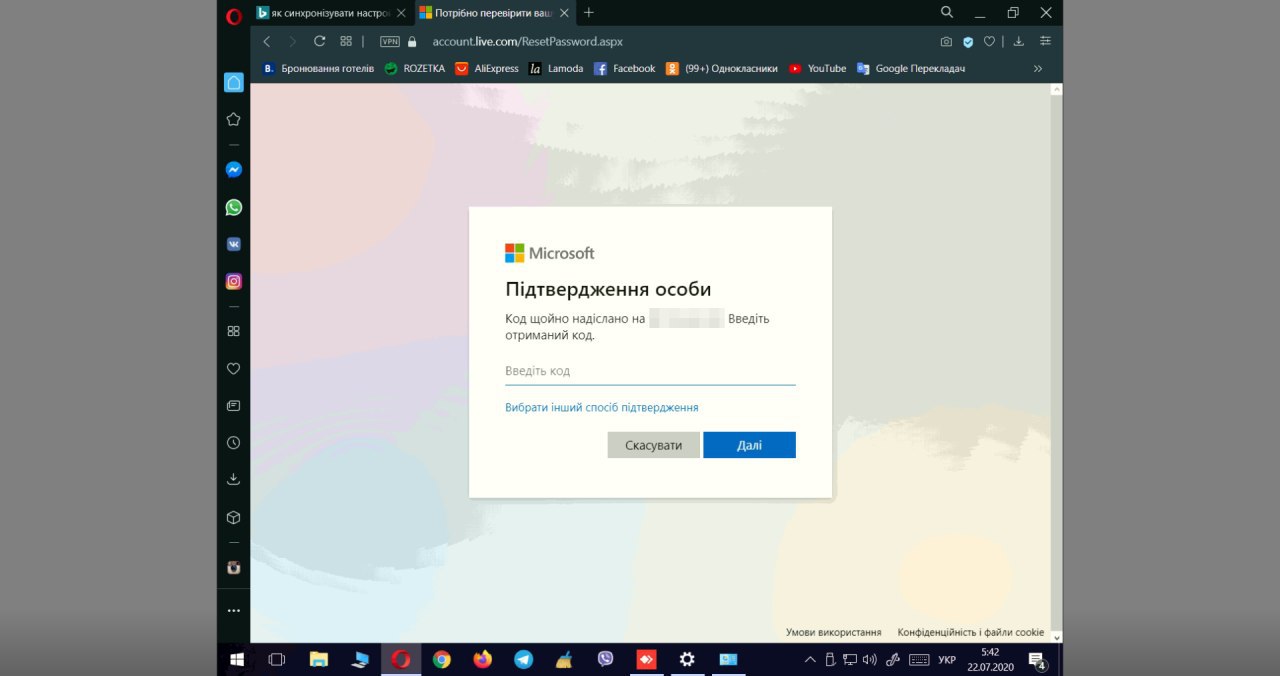Image resolution: width=1280 pixels, height=676 pixels.
Task: Go back to the previous page
Action: tap(266, 41)
